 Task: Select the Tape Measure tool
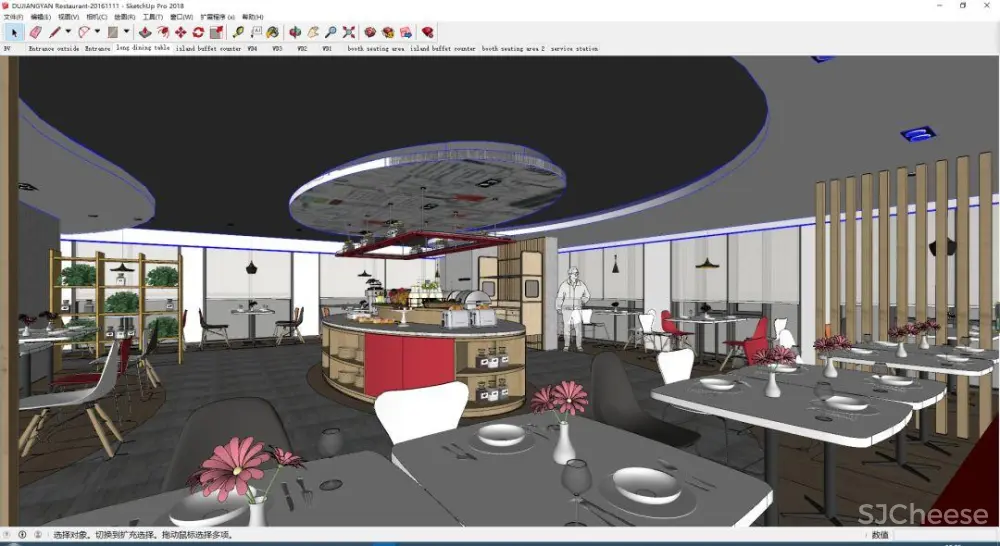click(238, 32)
